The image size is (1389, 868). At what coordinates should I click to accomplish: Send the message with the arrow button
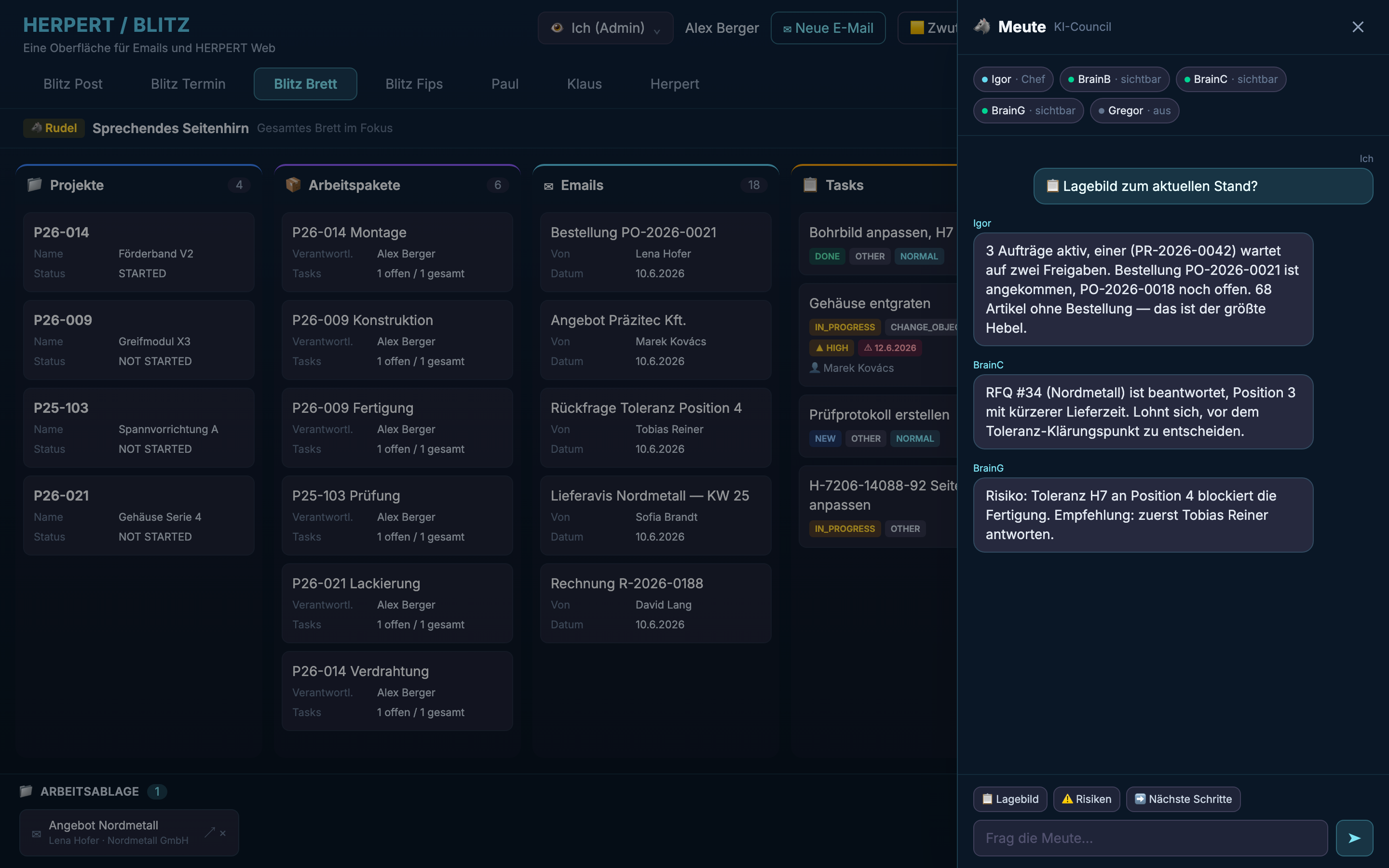1354,838
